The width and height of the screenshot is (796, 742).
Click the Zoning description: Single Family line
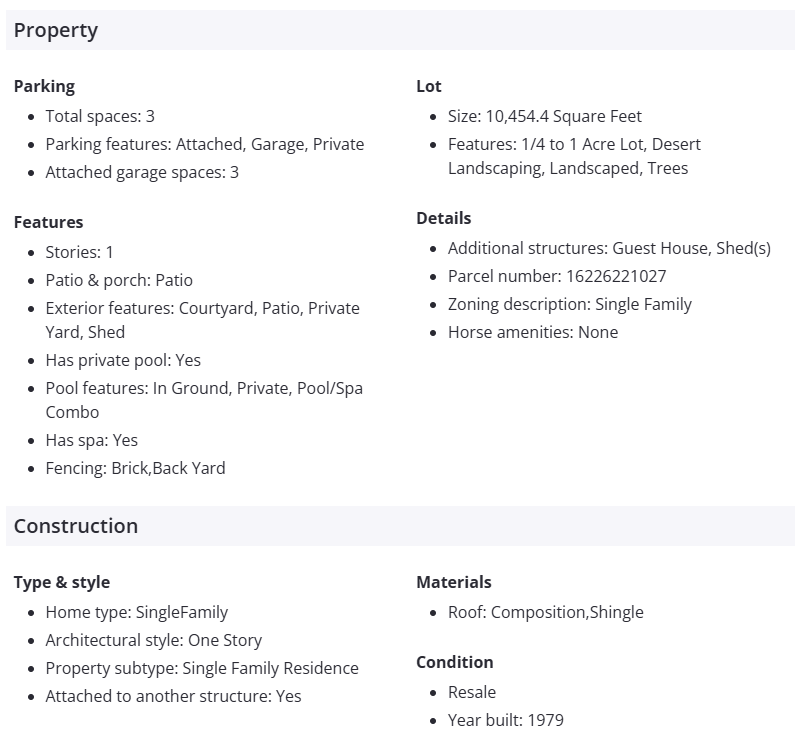570,304
